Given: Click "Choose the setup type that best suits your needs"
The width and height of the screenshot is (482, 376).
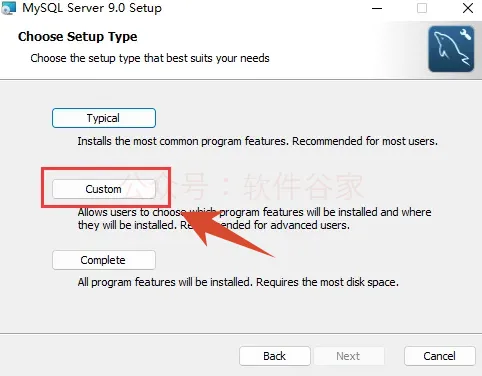Looking at the screenshot, I should (150, 58).
